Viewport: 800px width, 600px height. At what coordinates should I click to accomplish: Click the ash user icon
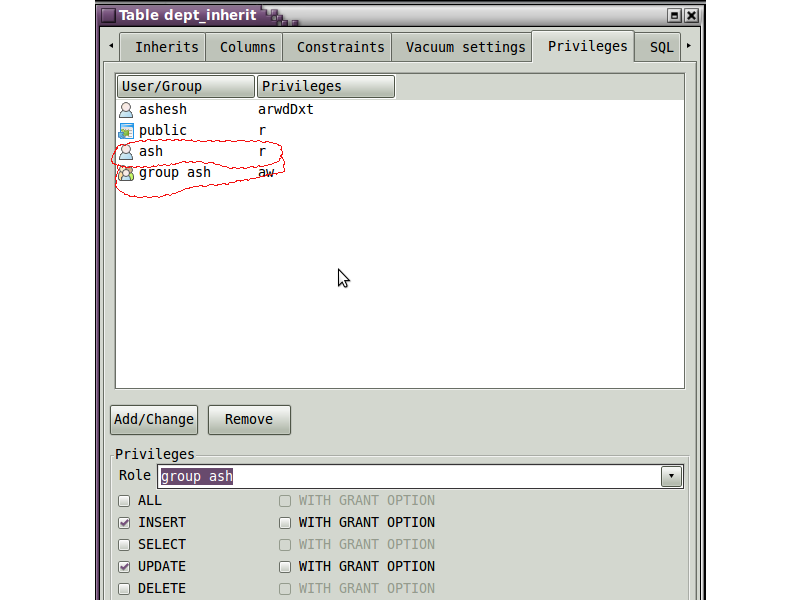(126, 152)
